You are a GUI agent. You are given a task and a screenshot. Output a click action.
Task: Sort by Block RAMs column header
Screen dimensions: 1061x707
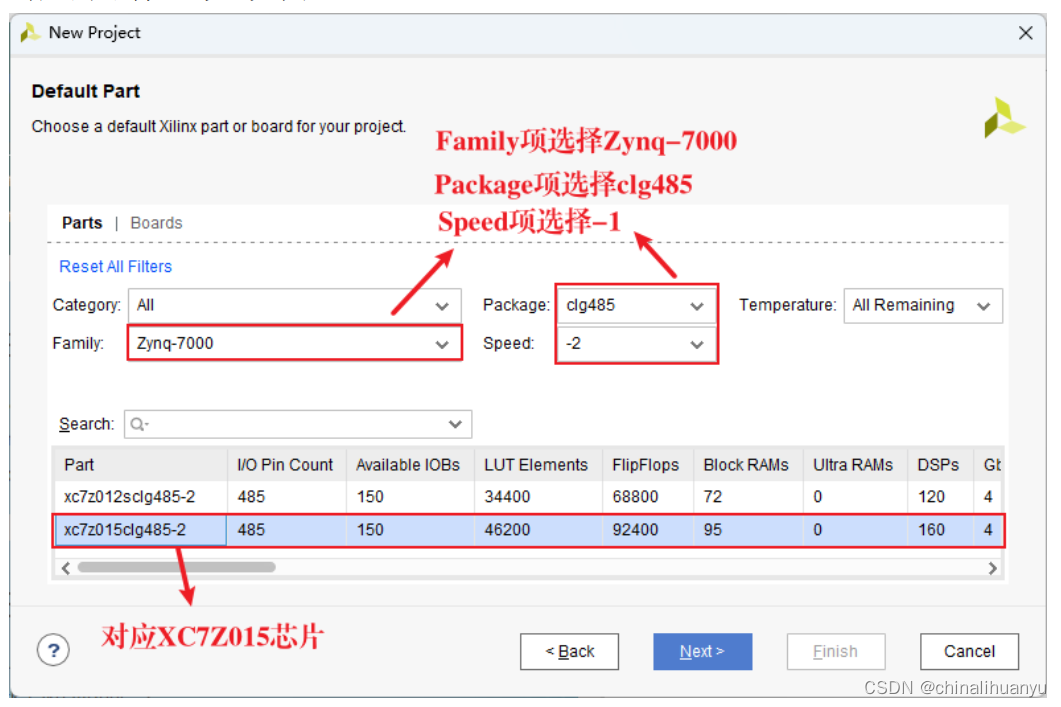tap(748, 465)
